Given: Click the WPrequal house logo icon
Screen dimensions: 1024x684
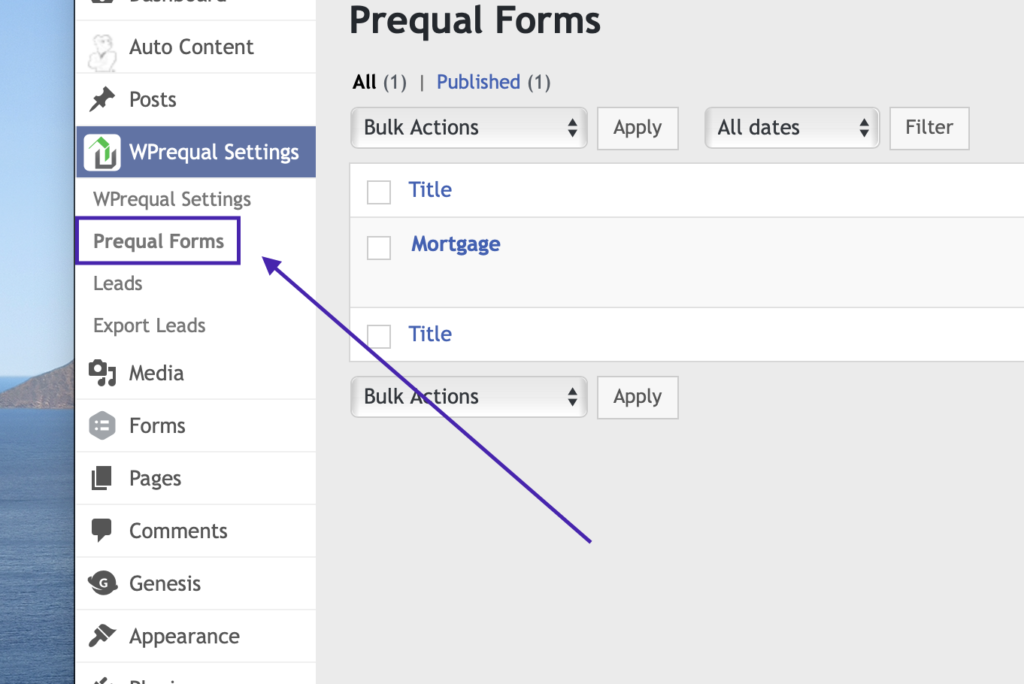Looking at the screenshot, I should click(x=102, y=152).
